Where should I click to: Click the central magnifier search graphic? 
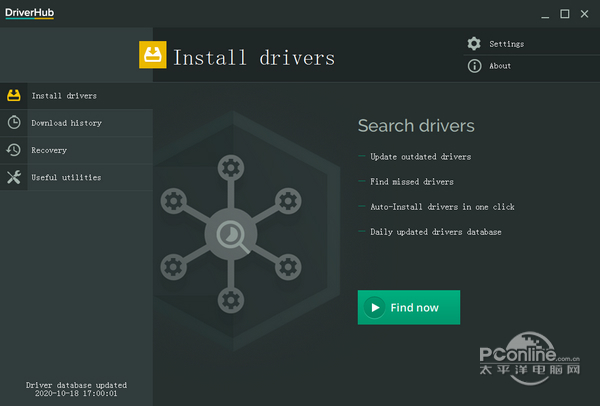click(x=231, y=234)
